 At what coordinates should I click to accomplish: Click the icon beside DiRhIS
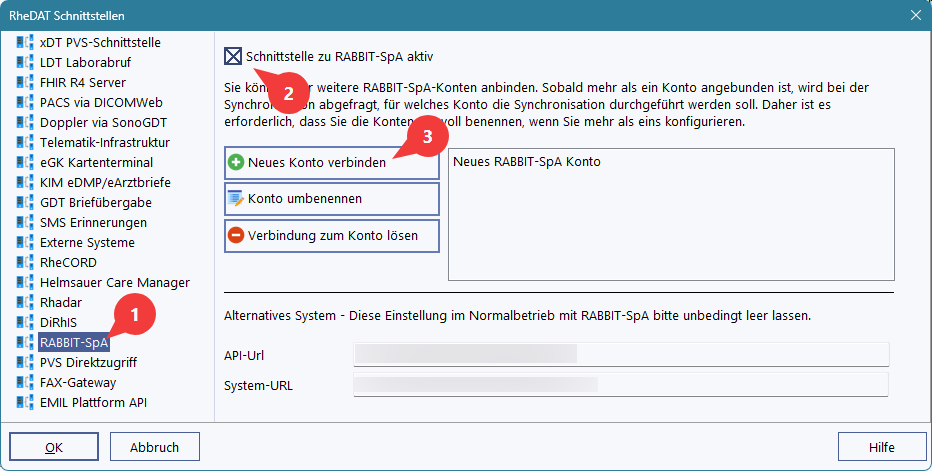25,322
